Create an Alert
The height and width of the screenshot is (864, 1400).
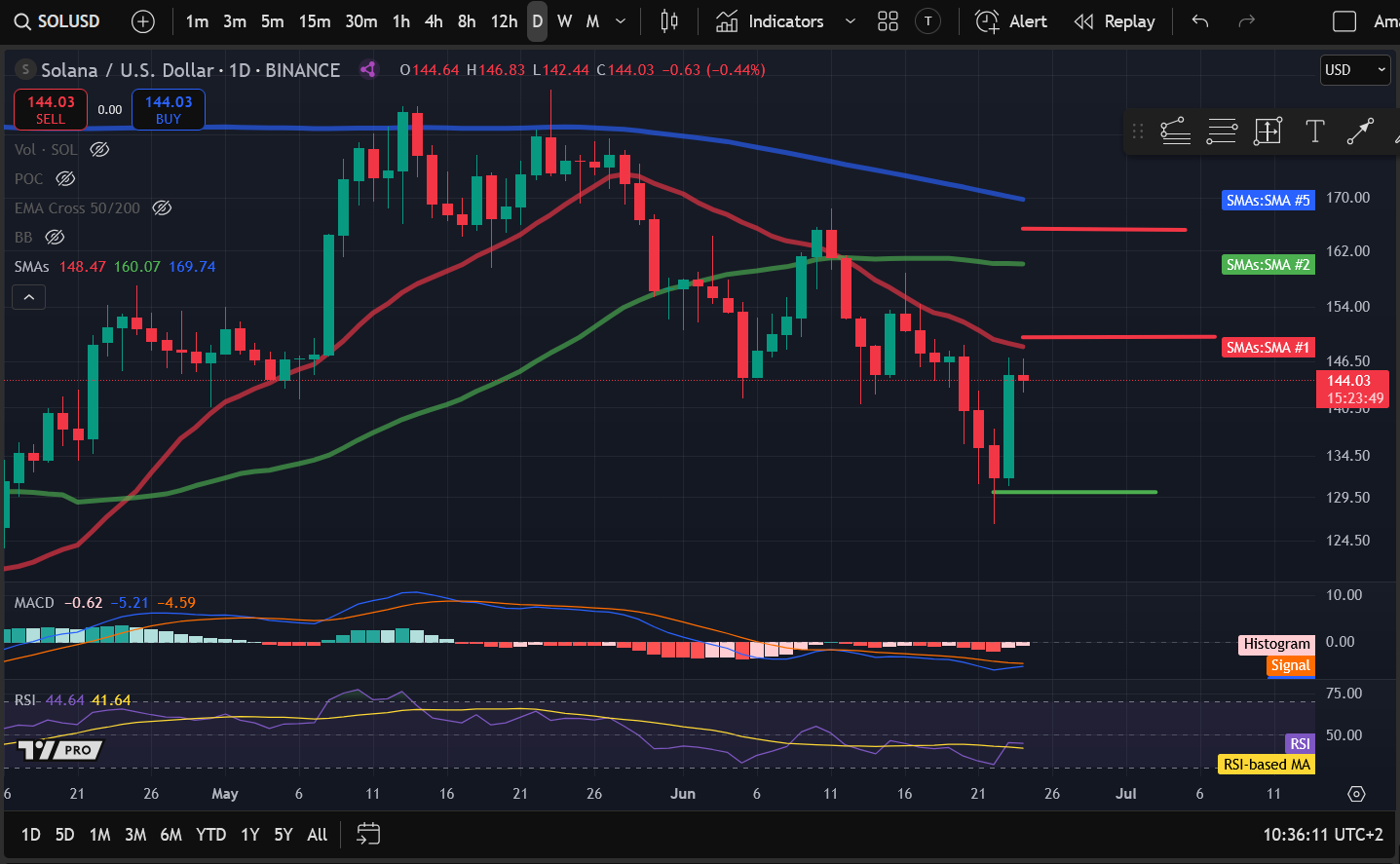click(1011, 21)
